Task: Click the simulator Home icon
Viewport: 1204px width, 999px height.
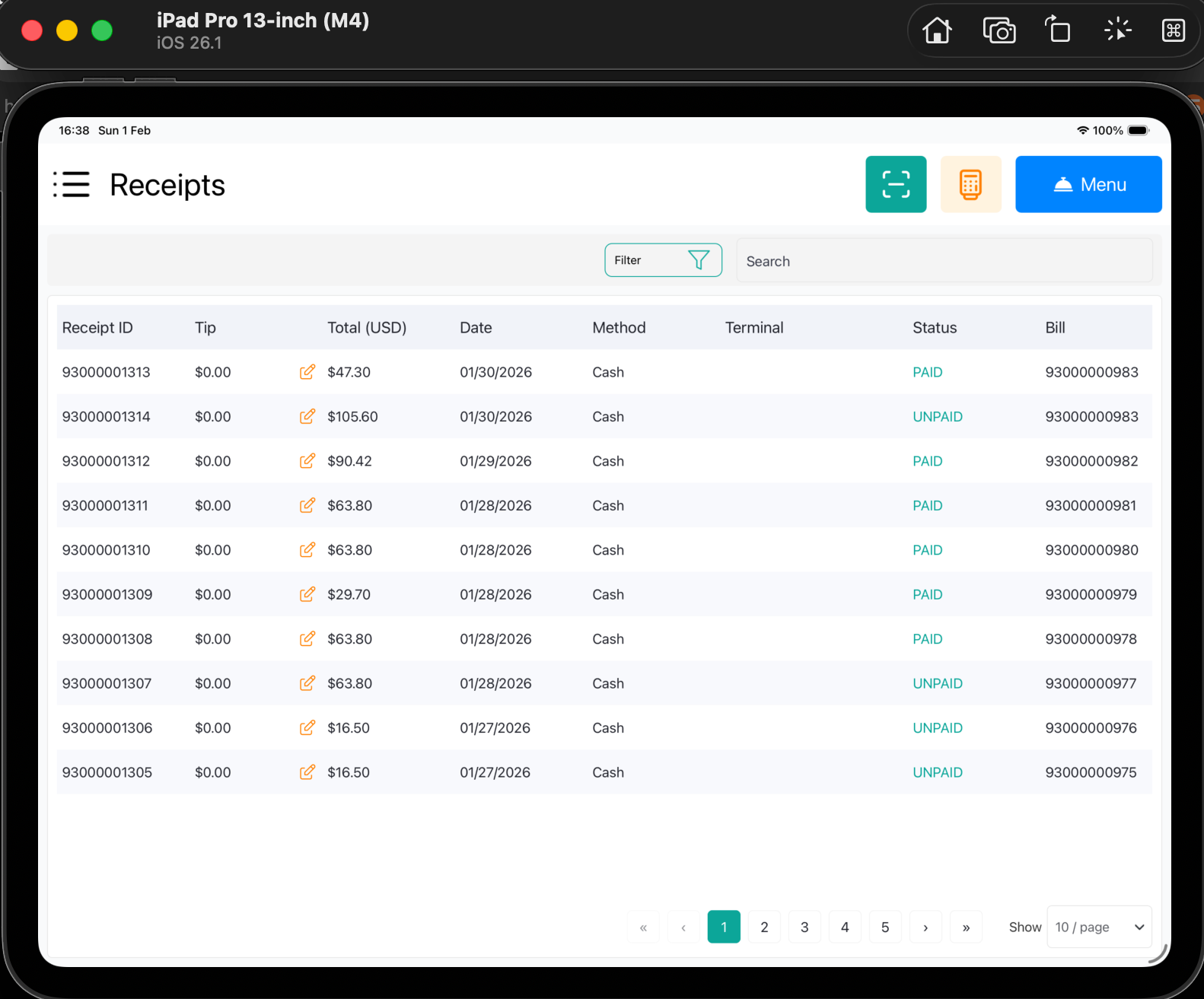Action: click(x=937, y=30)
